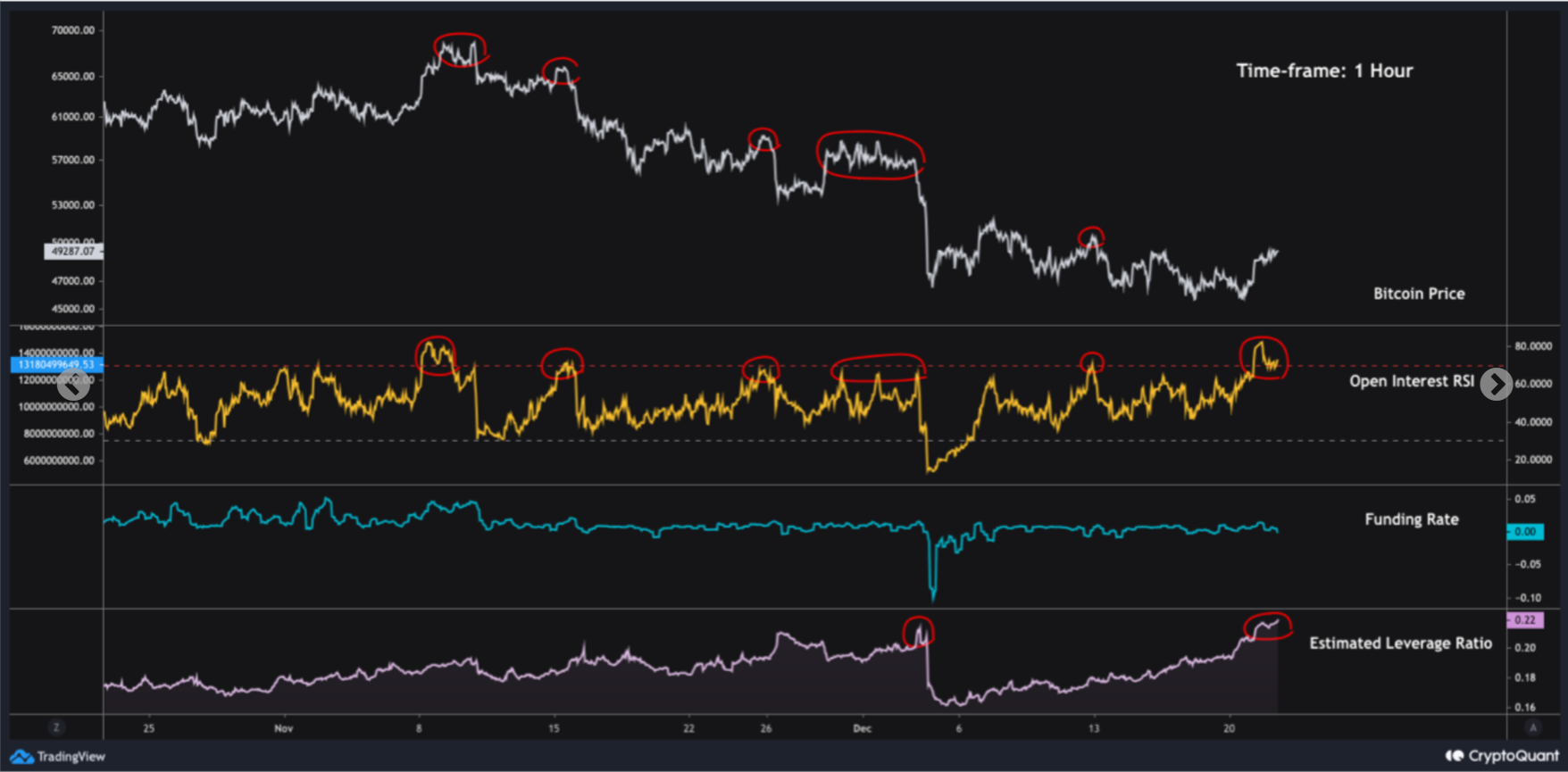This screenshot has height=772, width=1568.
Task: Click date 8 on the time axis
Action: click(x=419, y=728)
